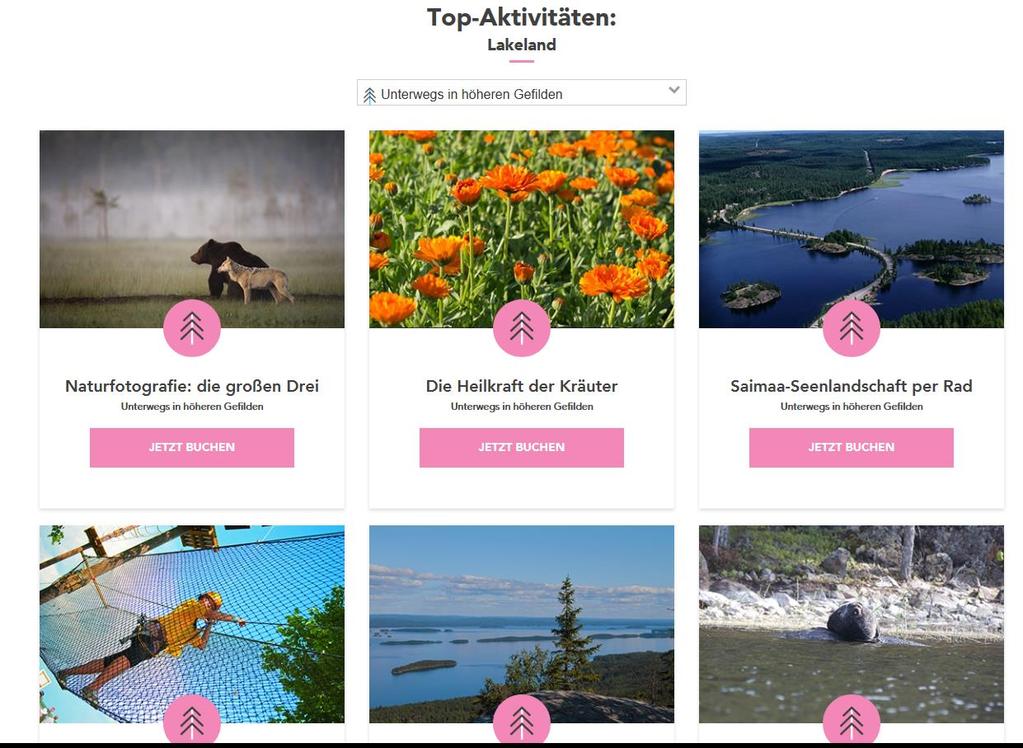Image resolution: width=1023 pixels, height=748 pixels.
Task: Expand the dropdown chevron arrow
Action: pos(674,90)
